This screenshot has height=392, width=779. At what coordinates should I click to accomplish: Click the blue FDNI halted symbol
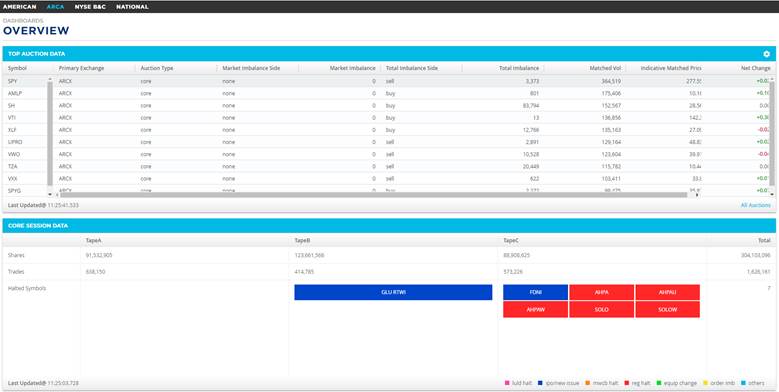[535, 292]
